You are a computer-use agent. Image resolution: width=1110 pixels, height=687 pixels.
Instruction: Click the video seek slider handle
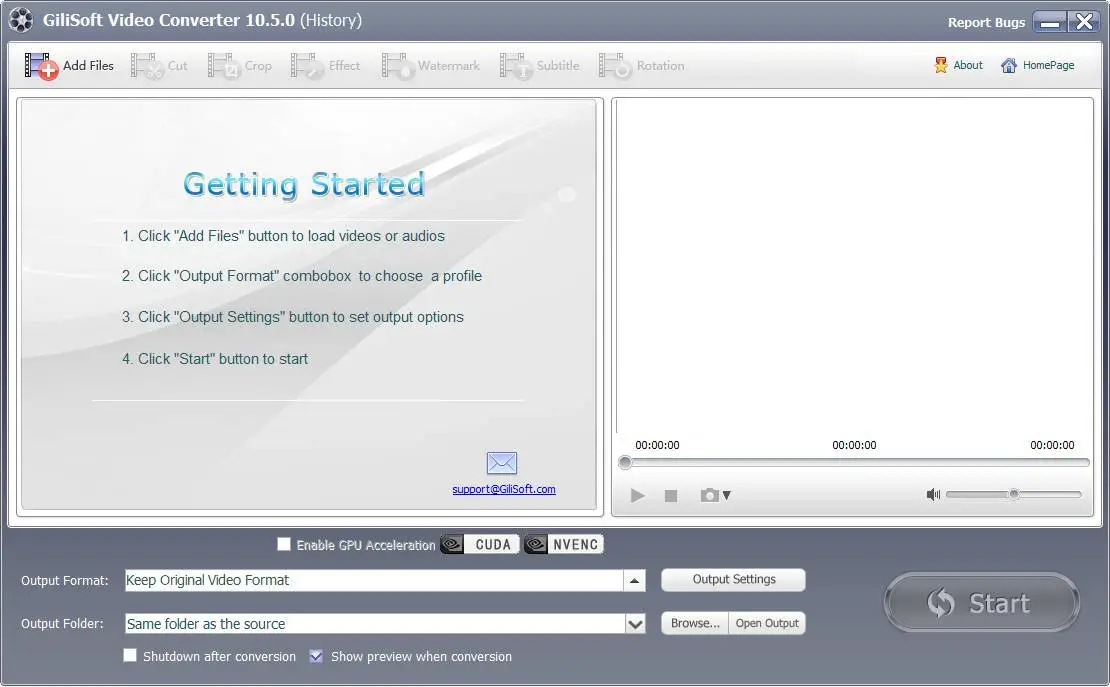tap(624, 462)
